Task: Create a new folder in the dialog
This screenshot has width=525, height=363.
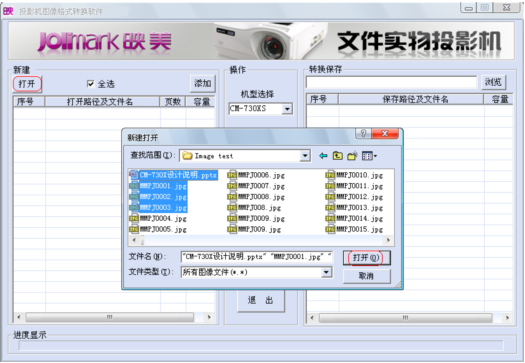Action: pyautogui.click(x=352, y=156)
